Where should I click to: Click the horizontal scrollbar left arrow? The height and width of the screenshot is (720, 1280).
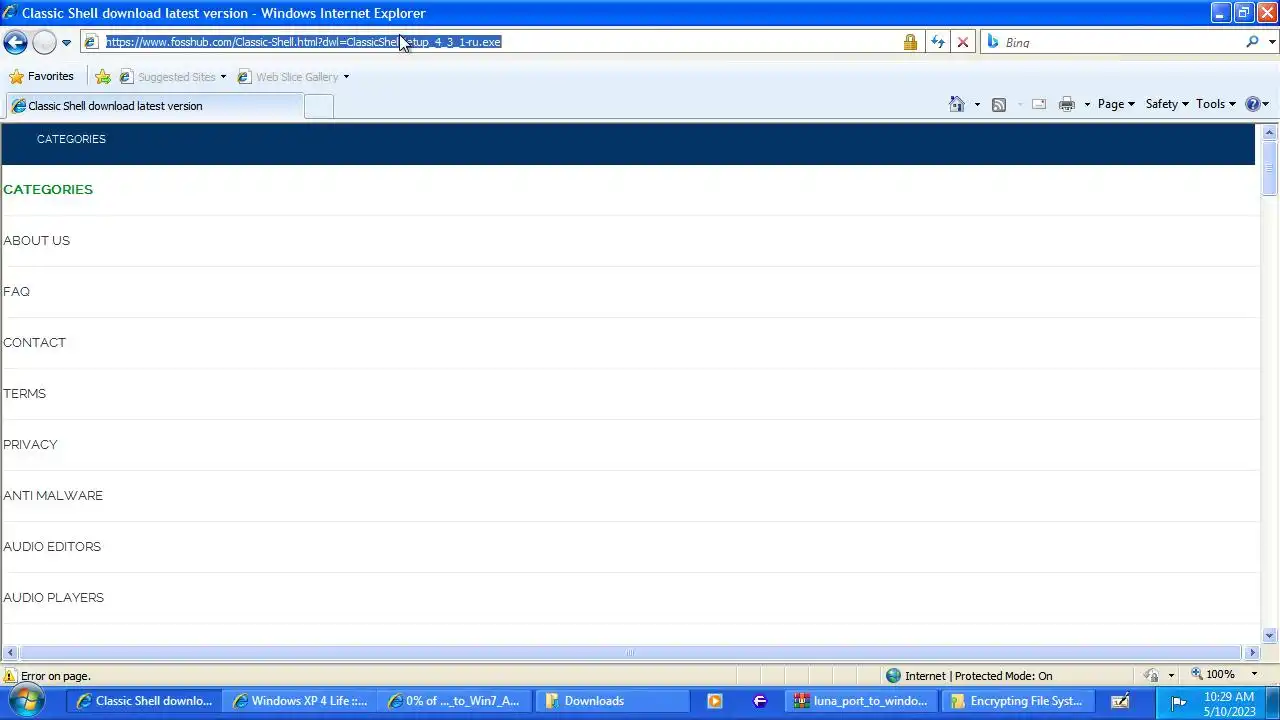pyautogui.click(x=10, y=653)
